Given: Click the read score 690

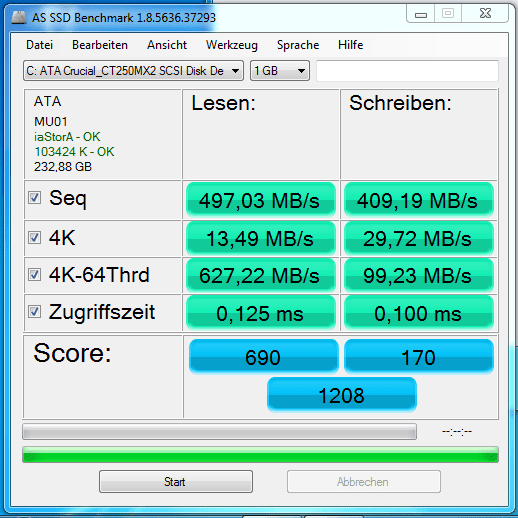Looking at the screenshot, I should [263, 356].
